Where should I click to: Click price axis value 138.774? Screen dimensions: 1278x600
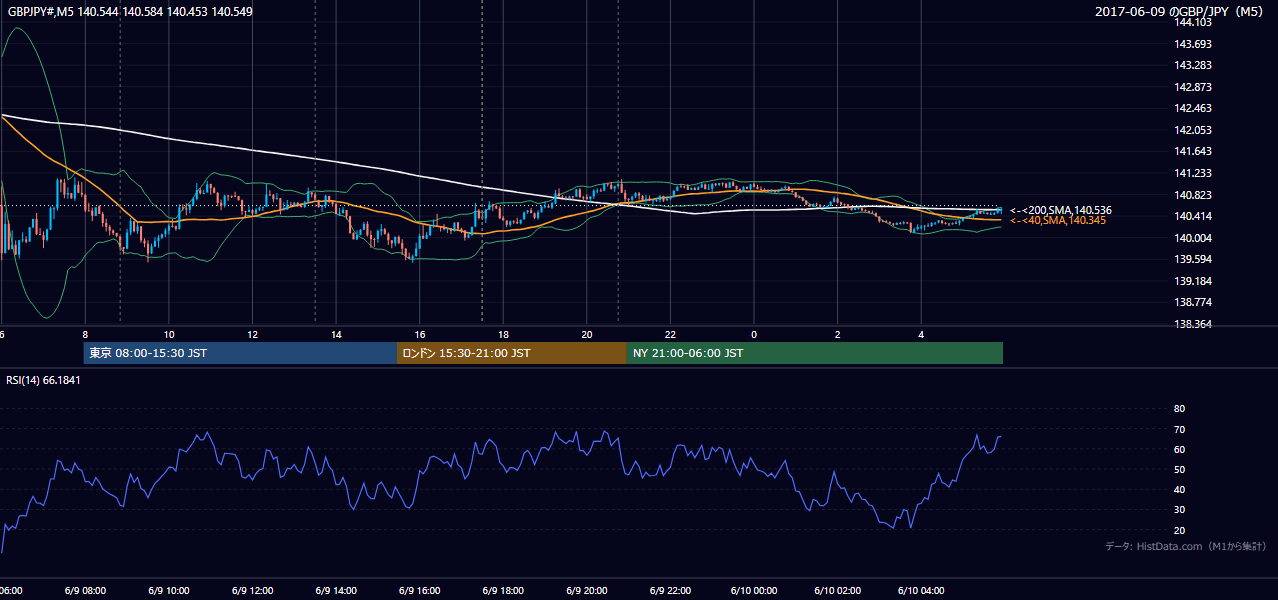tap(1194, 302)
